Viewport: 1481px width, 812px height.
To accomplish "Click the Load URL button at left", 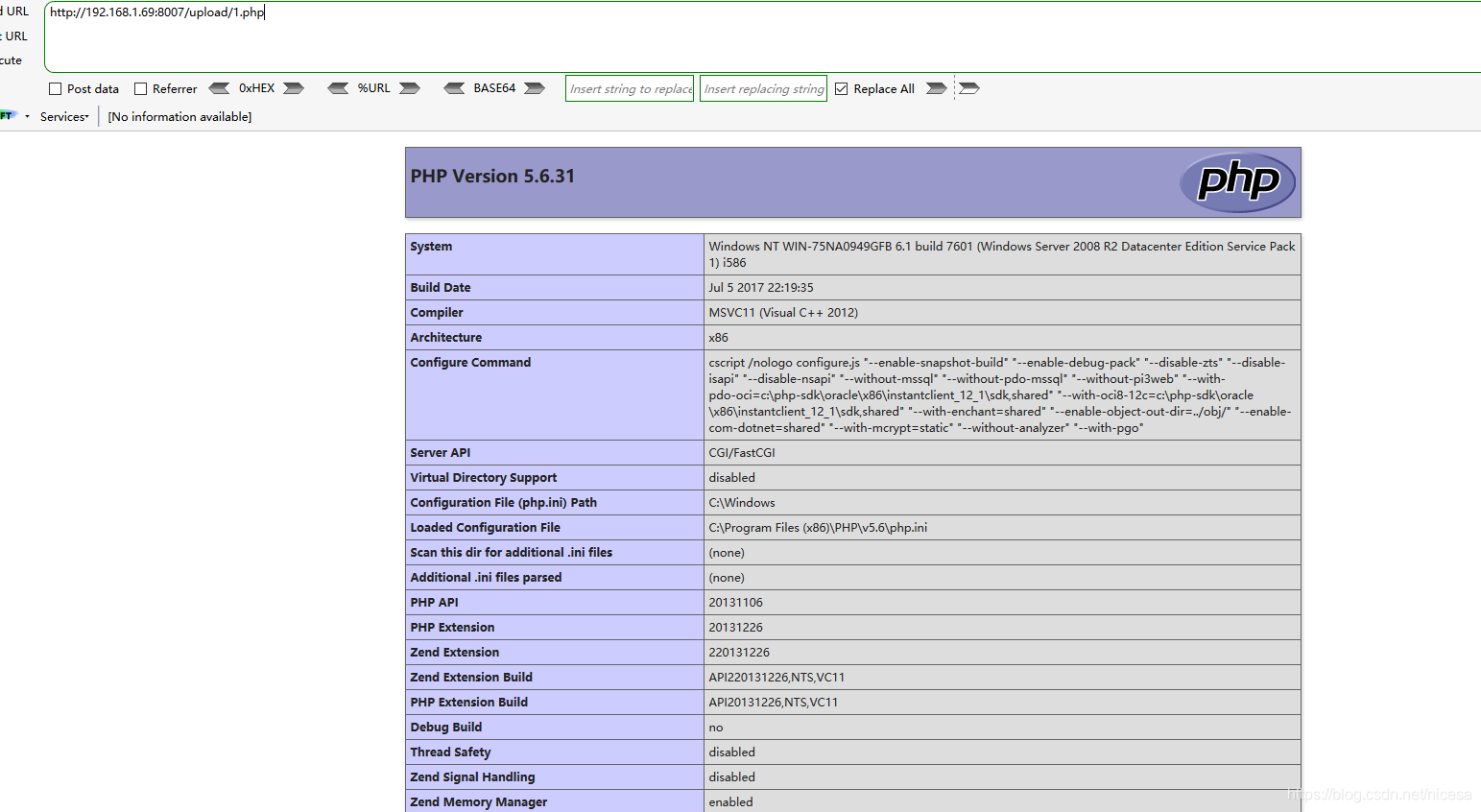I will 14,12.
